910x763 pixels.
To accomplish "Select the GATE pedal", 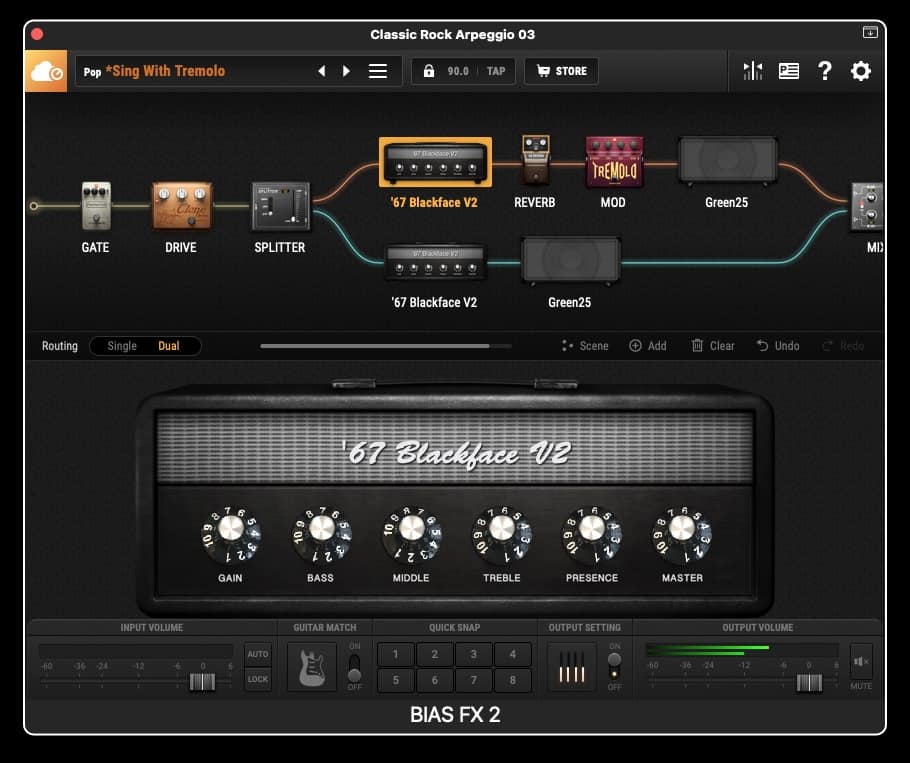I will 96,205.
